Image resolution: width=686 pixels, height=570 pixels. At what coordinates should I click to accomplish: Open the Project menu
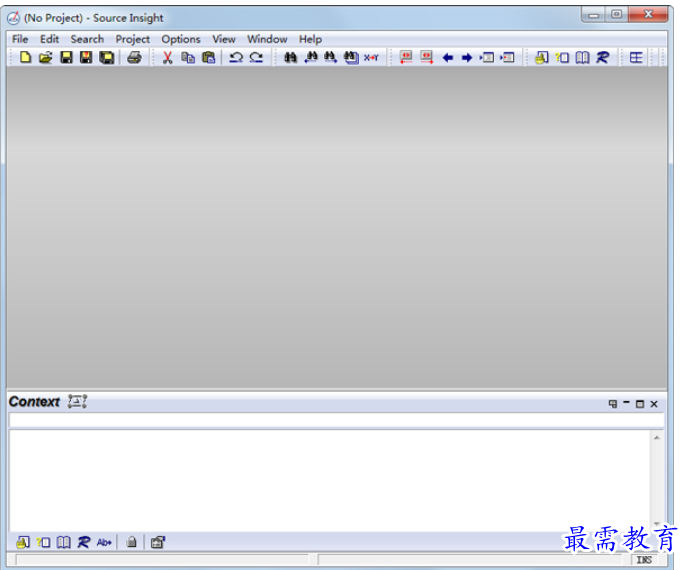133,39
